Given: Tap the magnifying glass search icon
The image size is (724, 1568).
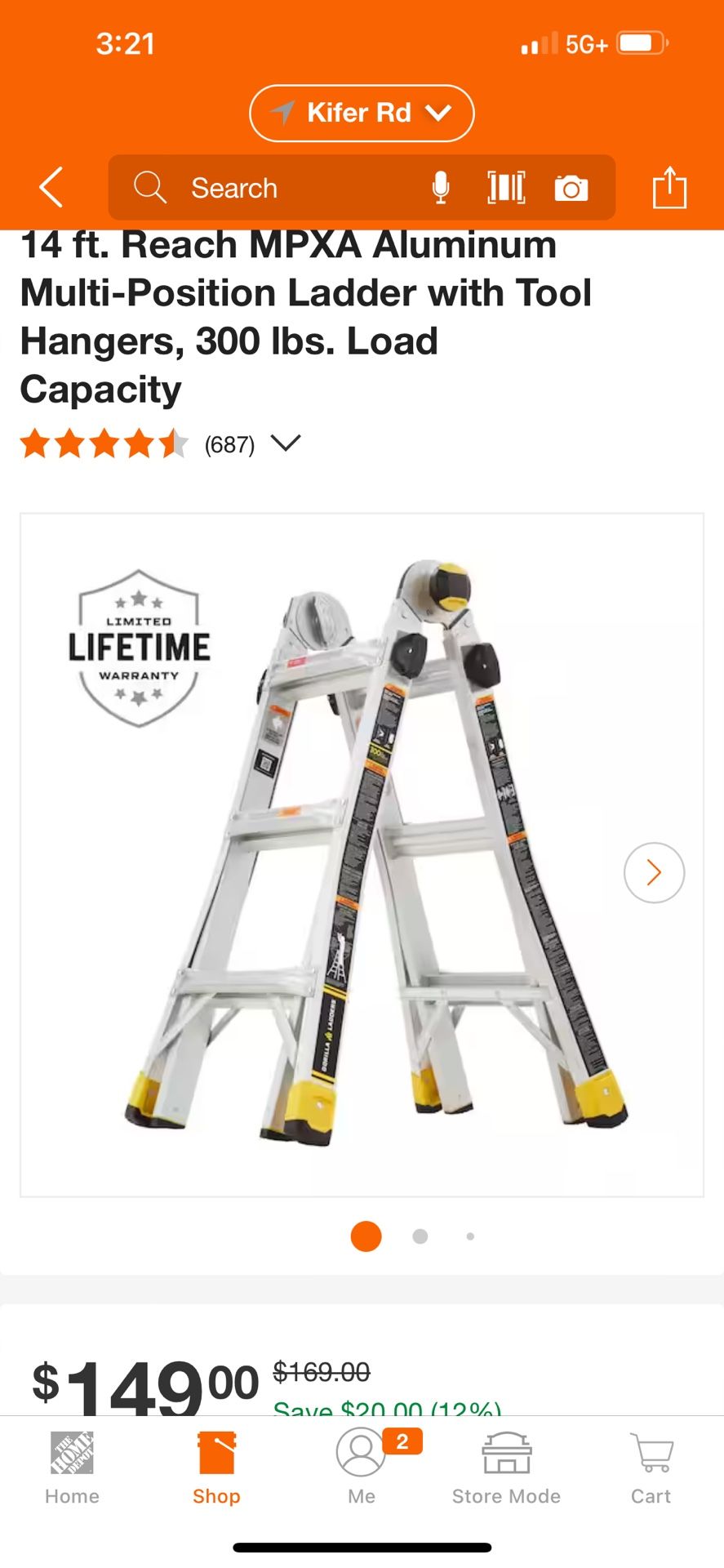Looking at the screenshot, I should pyautogui.click(x=150, y=187).
